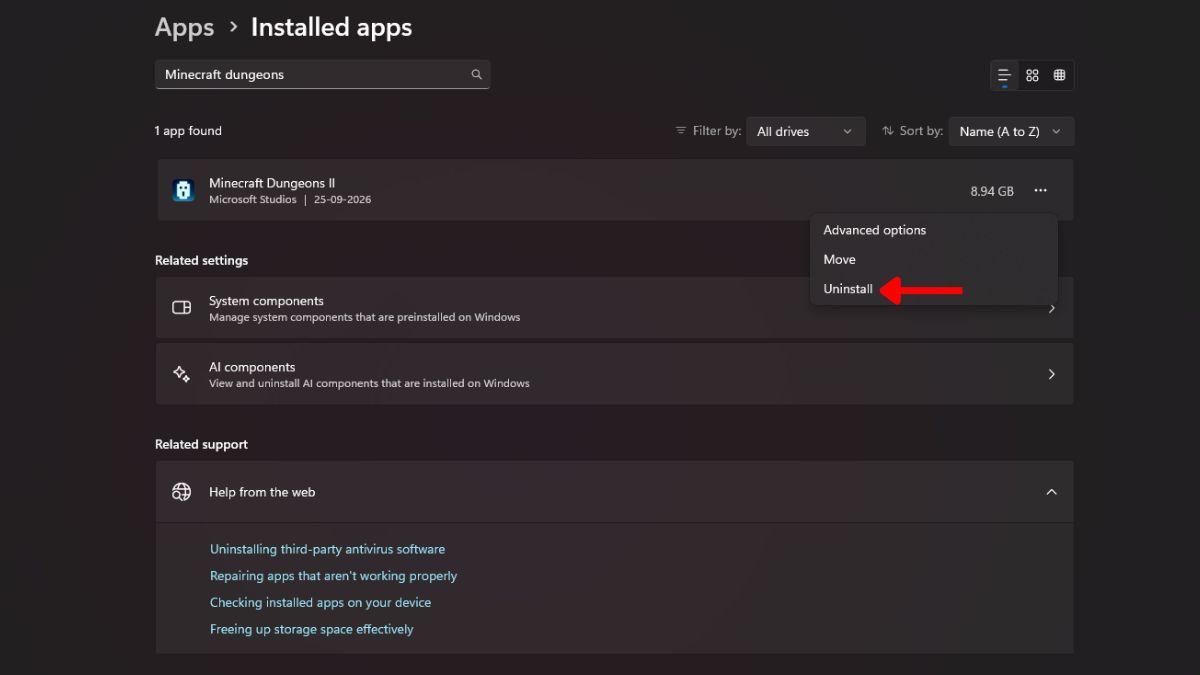
Task: Select Move from the context menu
Action: coord(840,259)
